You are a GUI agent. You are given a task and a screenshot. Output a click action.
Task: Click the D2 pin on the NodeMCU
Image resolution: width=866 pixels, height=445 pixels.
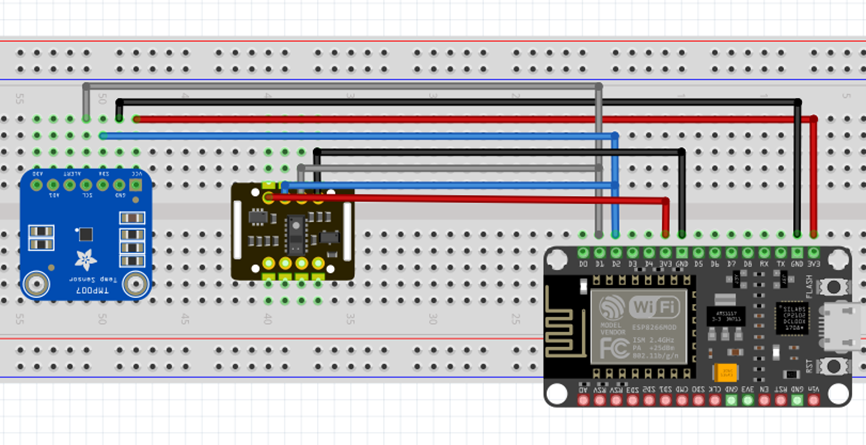point(616,253)
